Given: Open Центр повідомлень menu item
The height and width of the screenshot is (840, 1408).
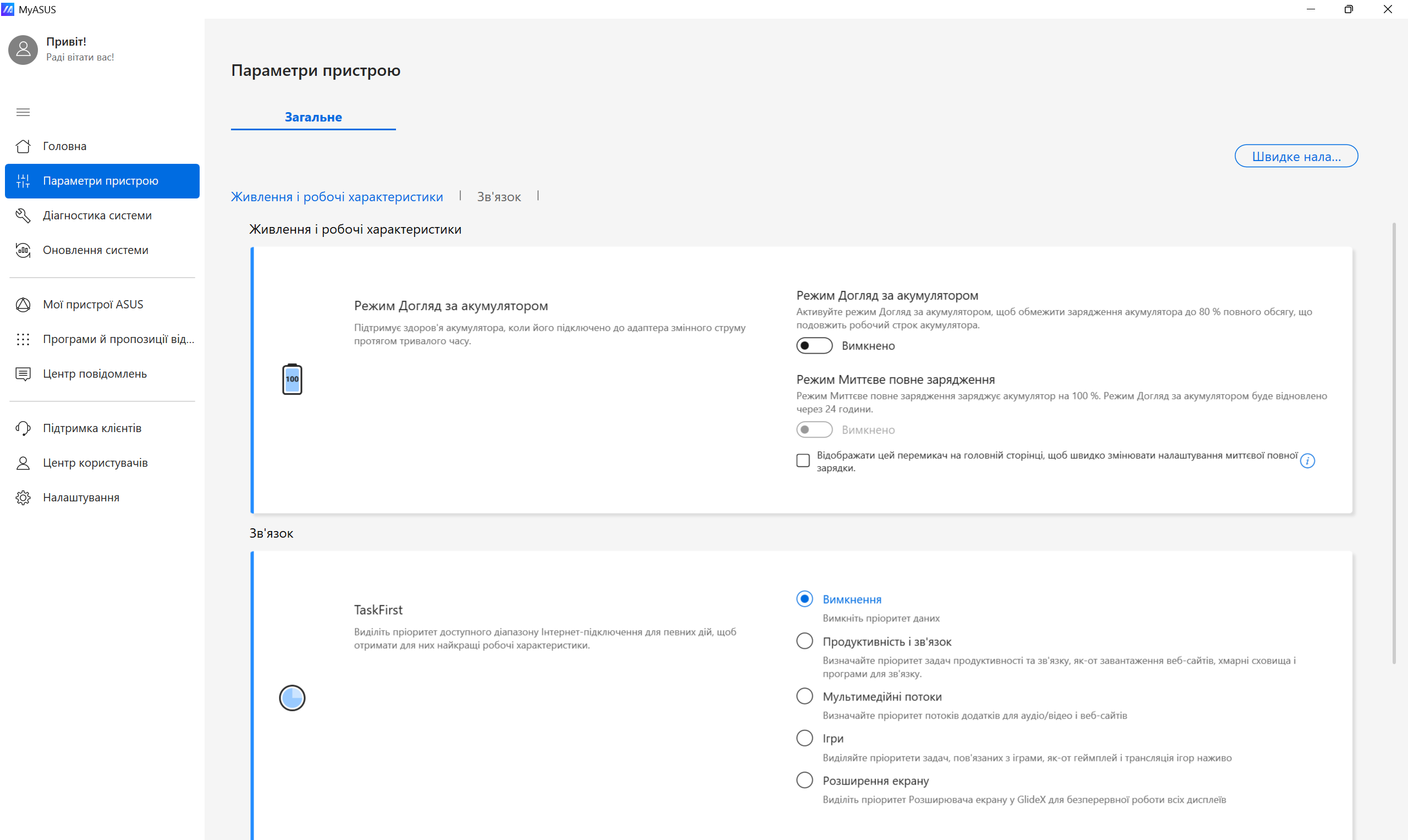Looking at the screenshot, I should click(102, 374).
